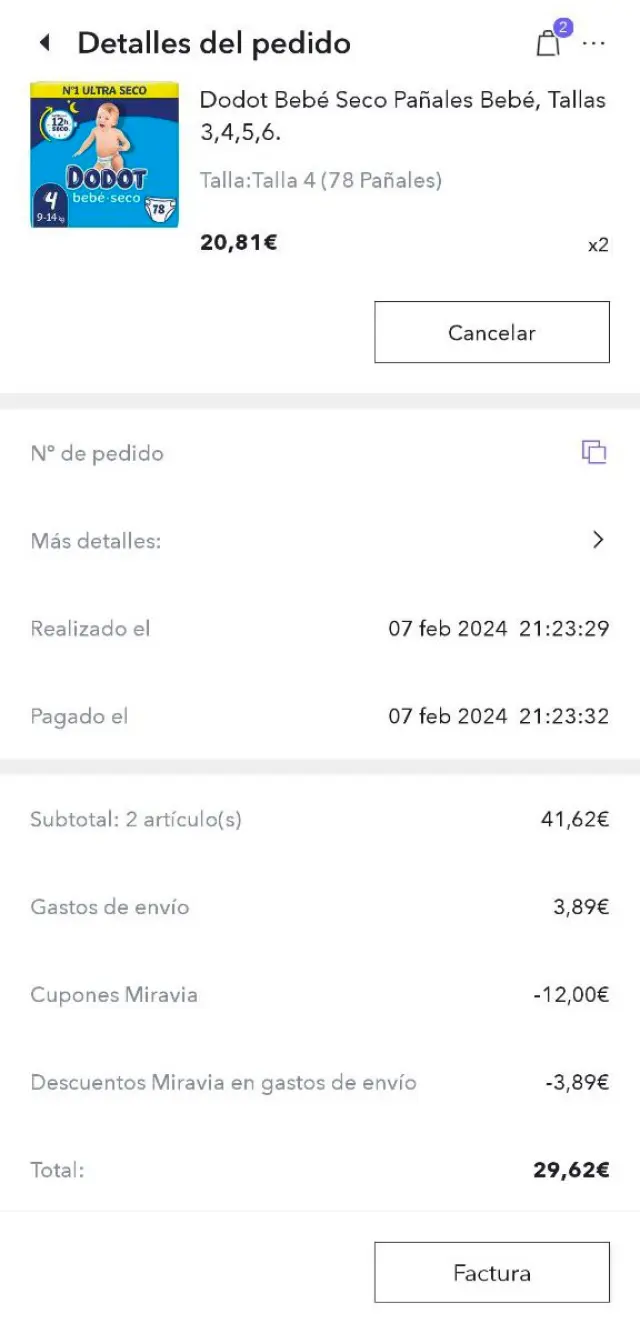640x1324 pixels.
Task: Open the Factura invoice button
Action: tap(491, 1272)
